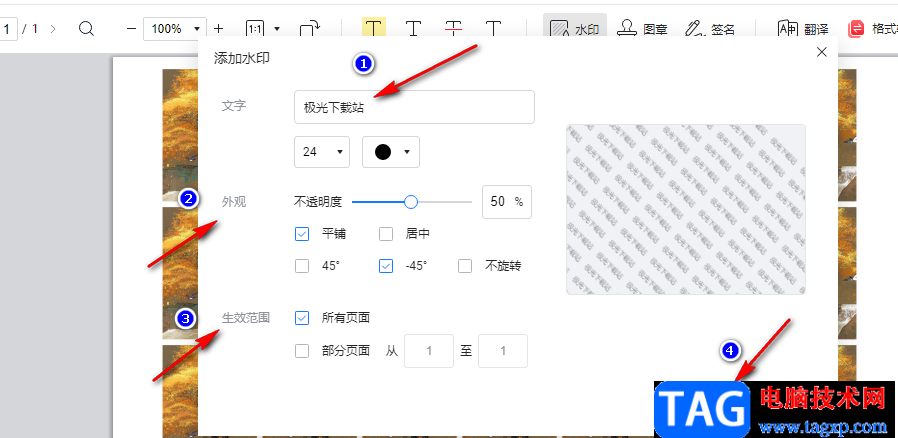Enable the 部分页面 partial pages checkbox
The image size is (898, 438).
(302, 351)
